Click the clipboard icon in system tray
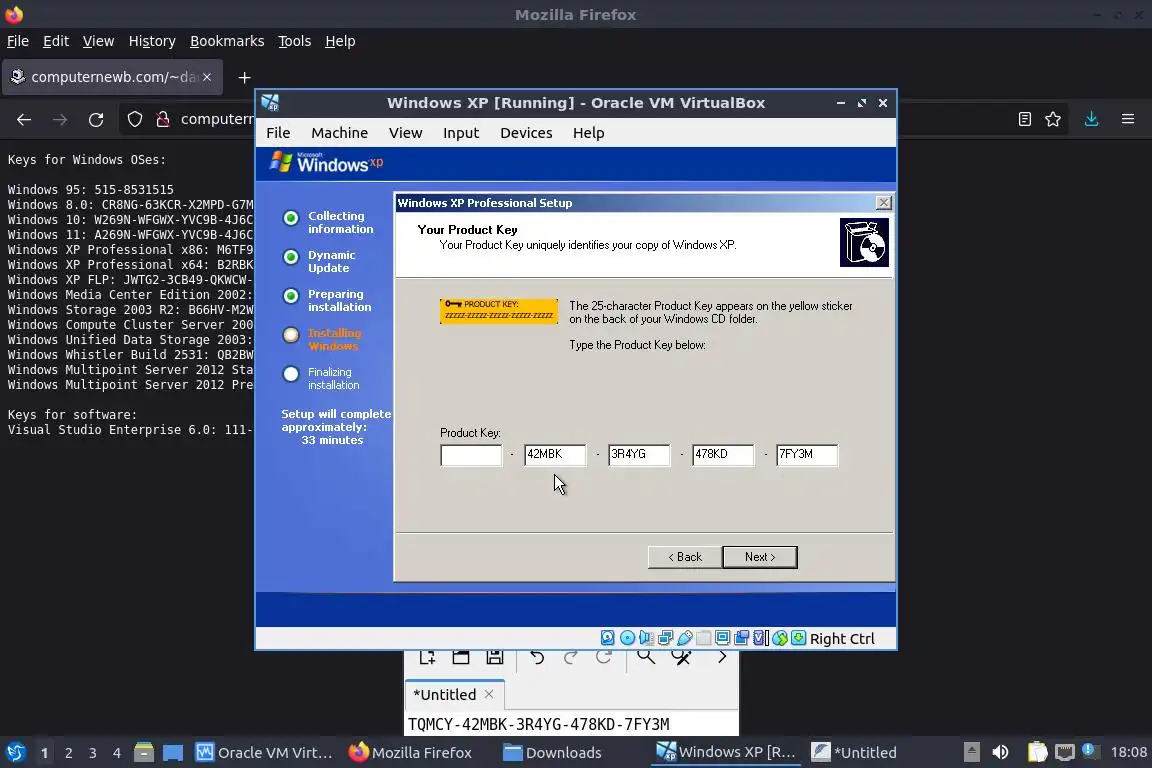Screen dimensions: 1152x768 point(1037,752)
